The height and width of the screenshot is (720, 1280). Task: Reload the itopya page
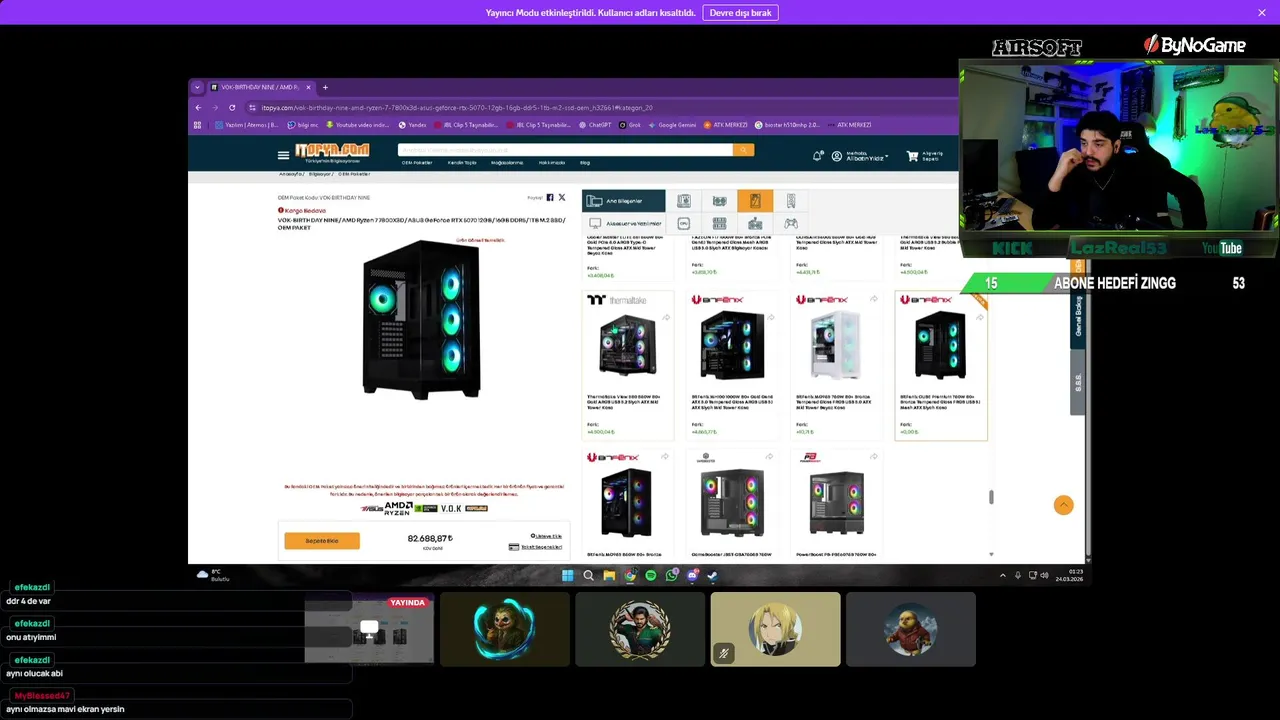point(232,108)
